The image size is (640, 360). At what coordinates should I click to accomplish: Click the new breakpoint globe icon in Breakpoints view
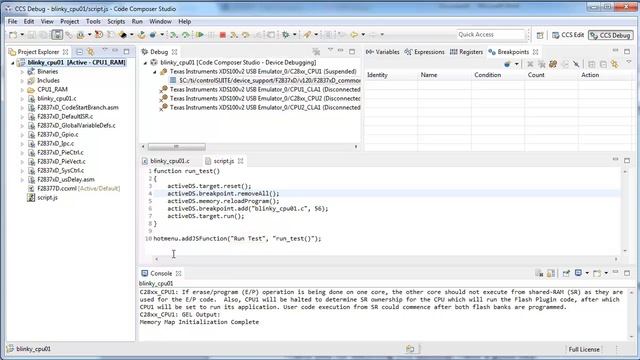click(507, 64)
